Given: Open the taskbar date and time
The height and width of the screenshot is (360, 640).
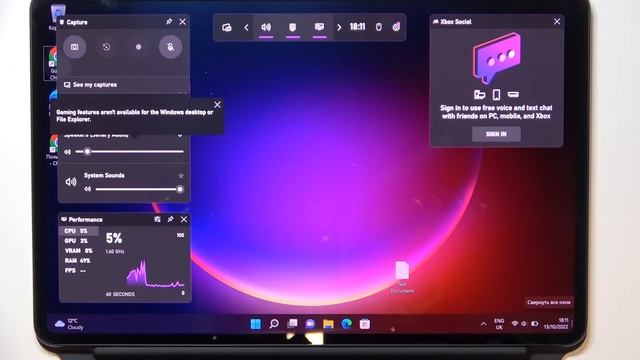Looking at the screenshot, I should (556, 324).
